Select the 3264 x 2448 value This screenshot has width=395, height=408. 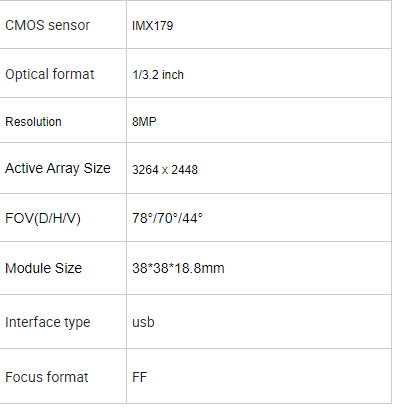coord(165,170)
